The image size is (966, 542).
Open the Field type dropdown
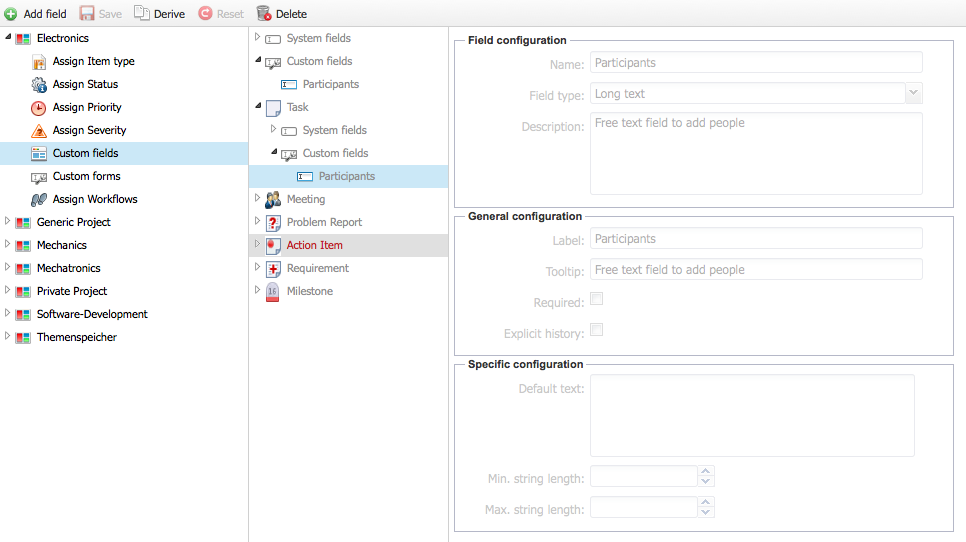pyautogui.click(x=913, y=93)
